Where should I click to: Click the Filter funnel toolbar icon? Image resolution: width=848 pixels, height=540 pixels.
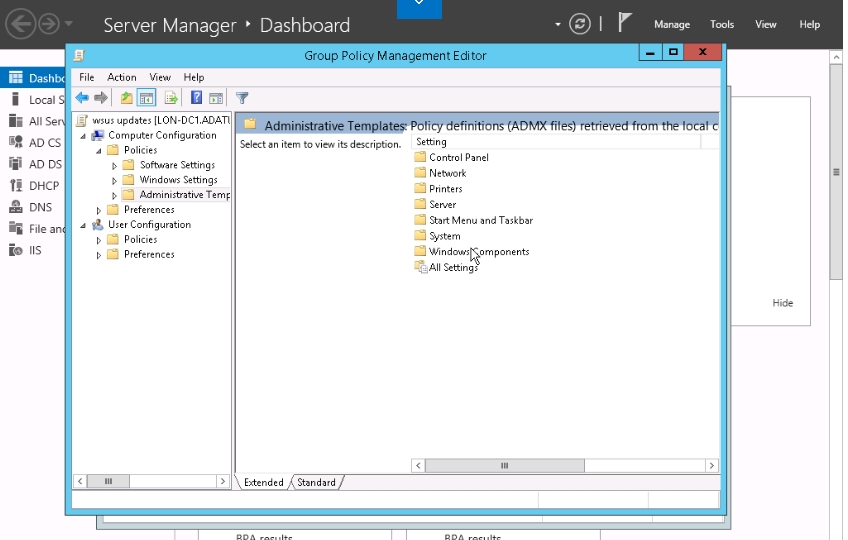point(242,98)
